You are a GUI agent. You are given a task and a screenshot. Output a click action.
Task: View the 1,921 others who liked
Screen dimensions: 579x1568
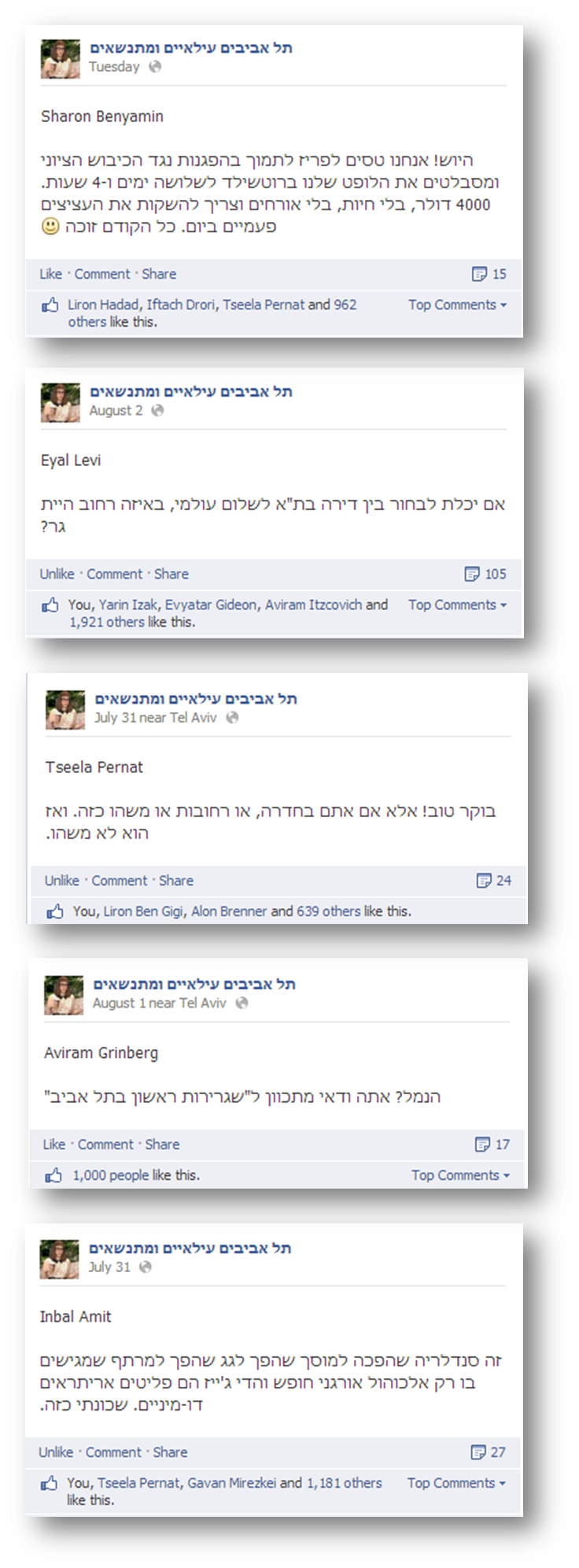pos(107,622)
